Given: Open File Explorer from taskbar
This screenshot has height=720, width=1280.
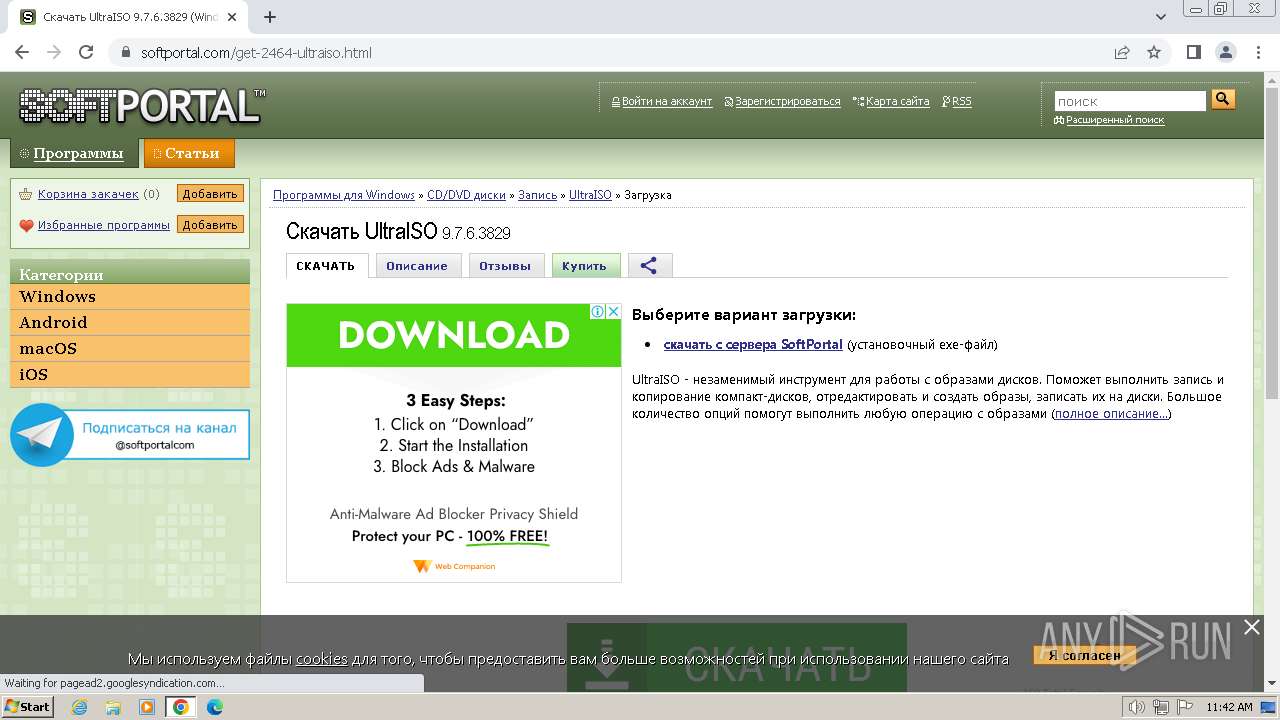Looking at the screenshot, I should [x=113, y=707].
